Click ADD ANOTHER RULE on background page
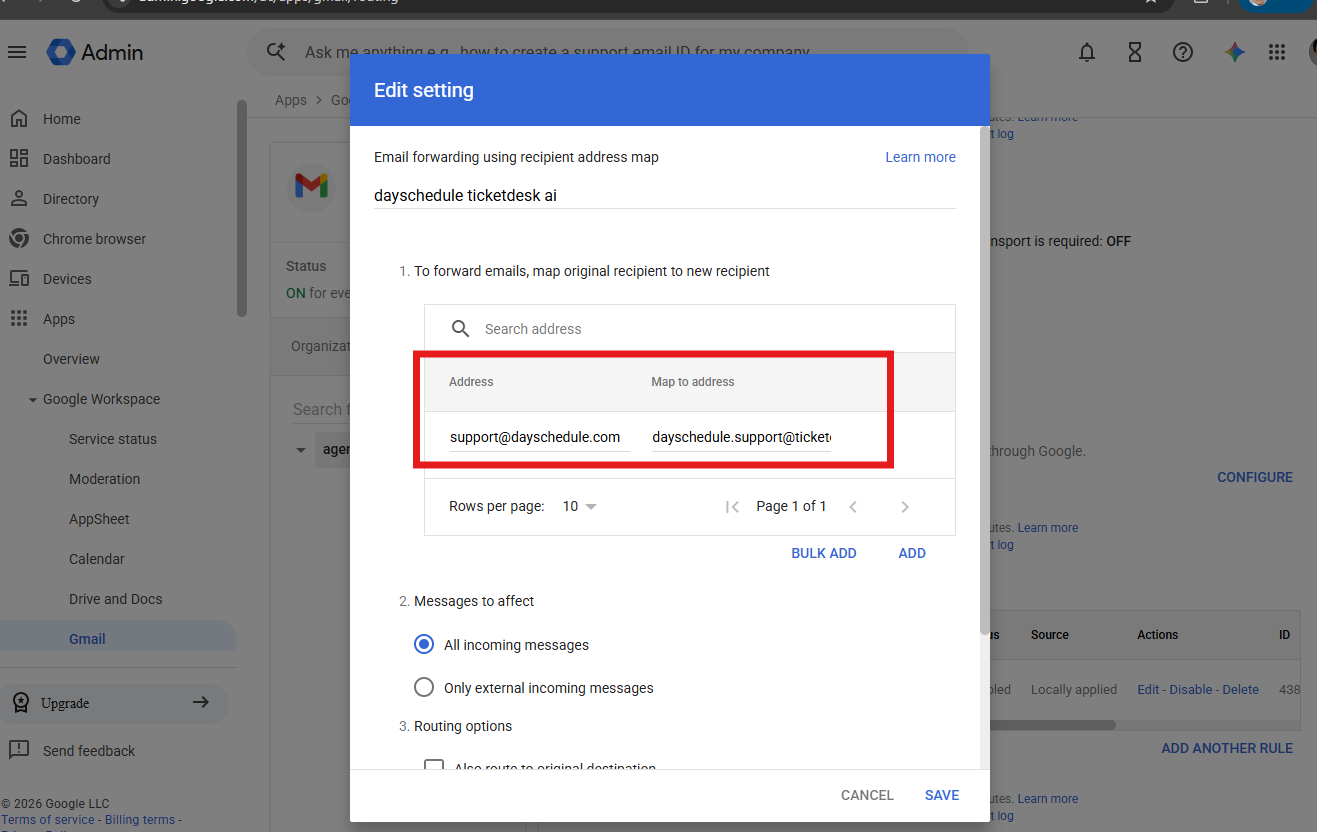 [1227, 748]
